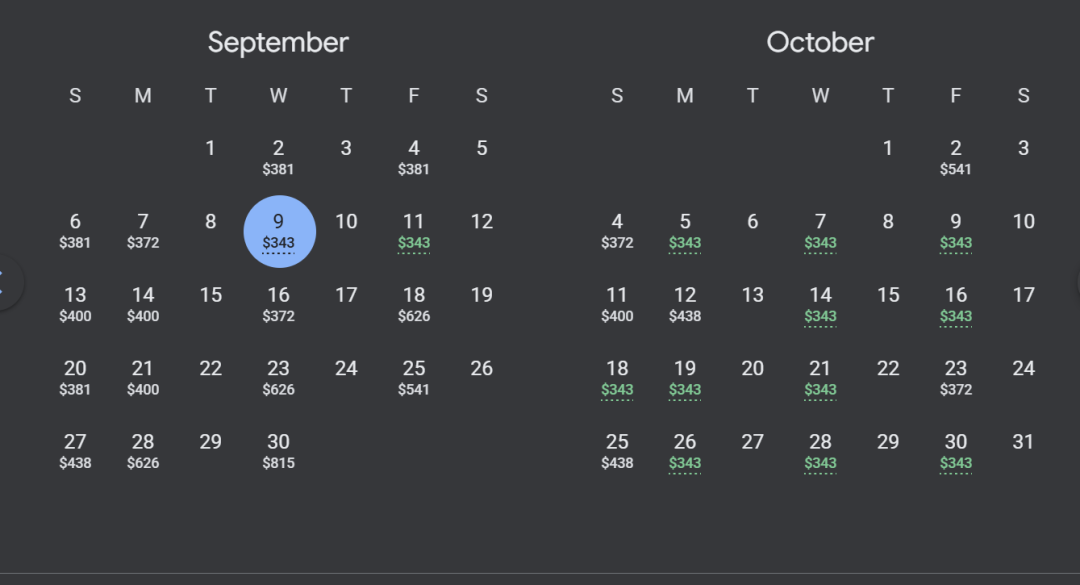Select October 2 priced at $541
Screen dimensions: 1080x585
[956, 158]
